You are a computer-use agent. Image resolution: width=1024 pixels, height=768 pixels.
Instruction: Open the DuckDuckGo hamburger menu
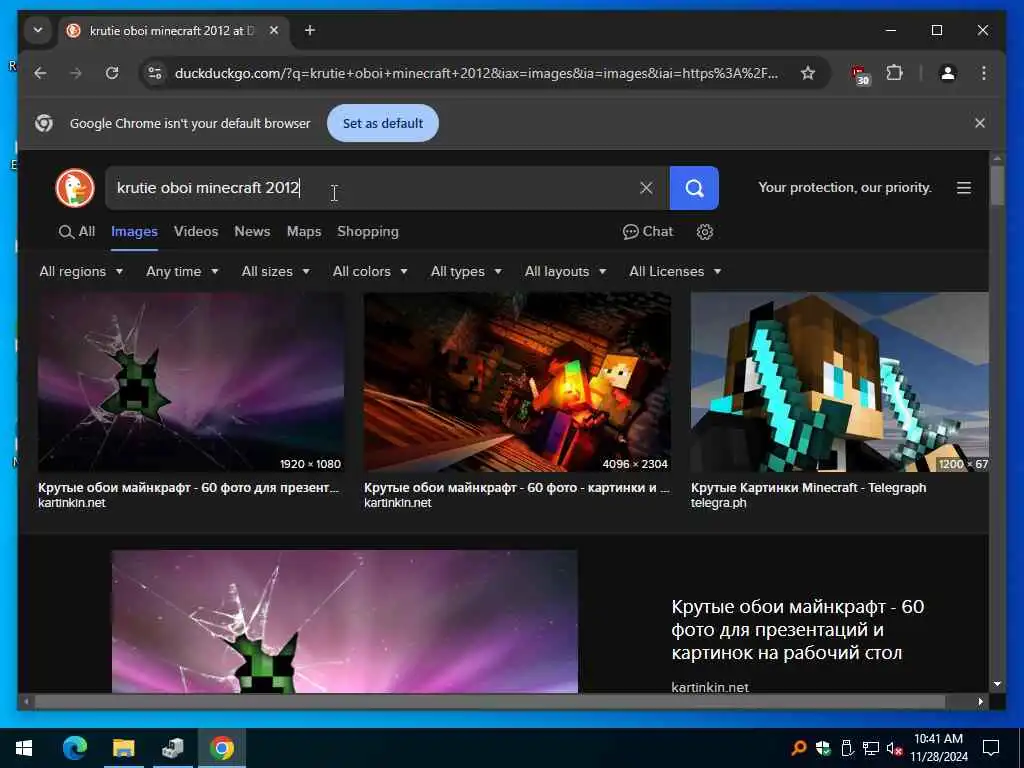point(963,188)
